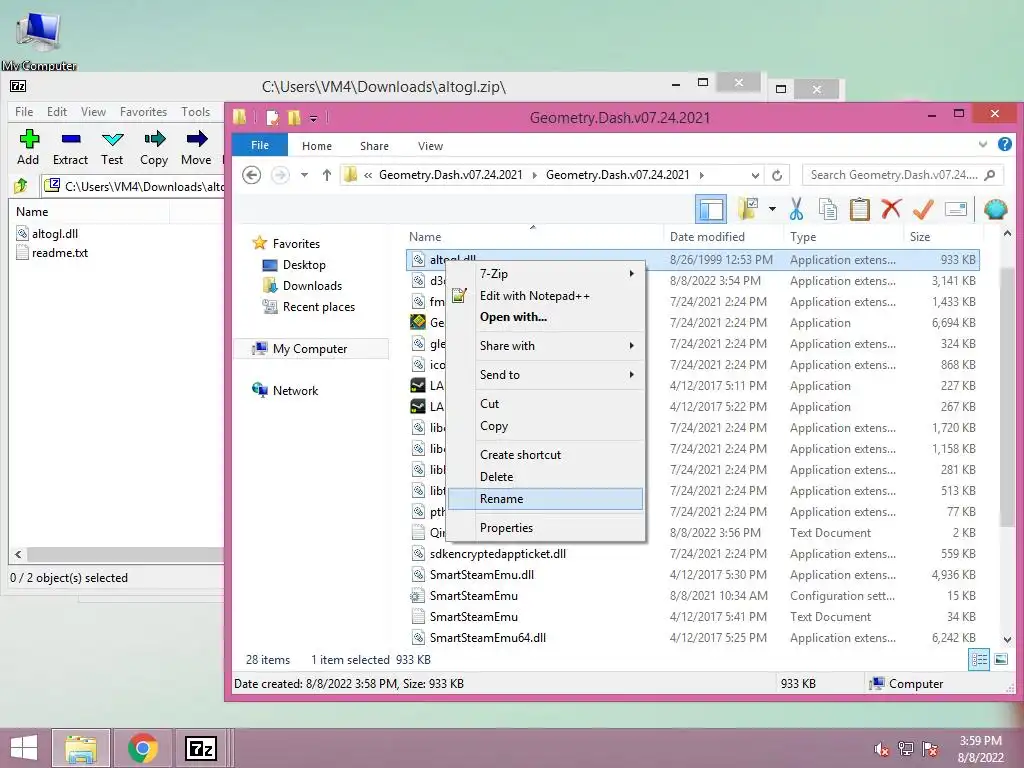Click the copy documents toolbar icon

[828, 209]
